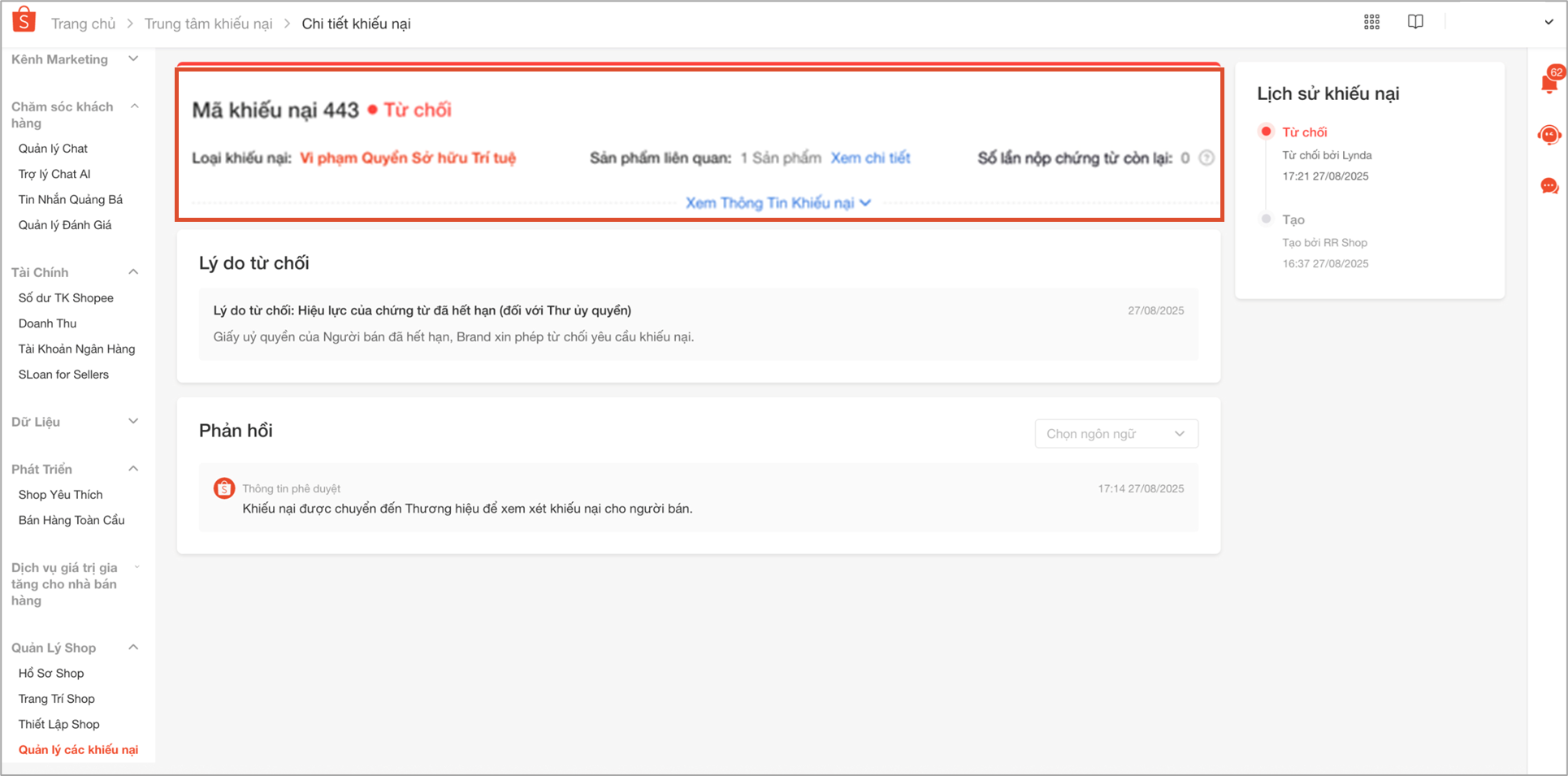Click help icon beside remaining submissions count
This screenshot has width=1568, height=776.
coord(1206,158)
